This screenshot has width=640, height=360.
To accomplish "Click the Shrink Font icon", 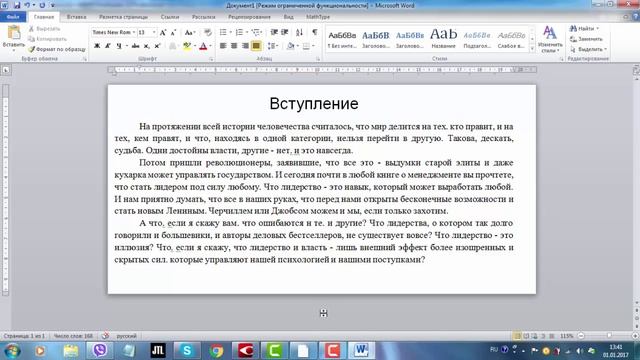I will point(173,32).
